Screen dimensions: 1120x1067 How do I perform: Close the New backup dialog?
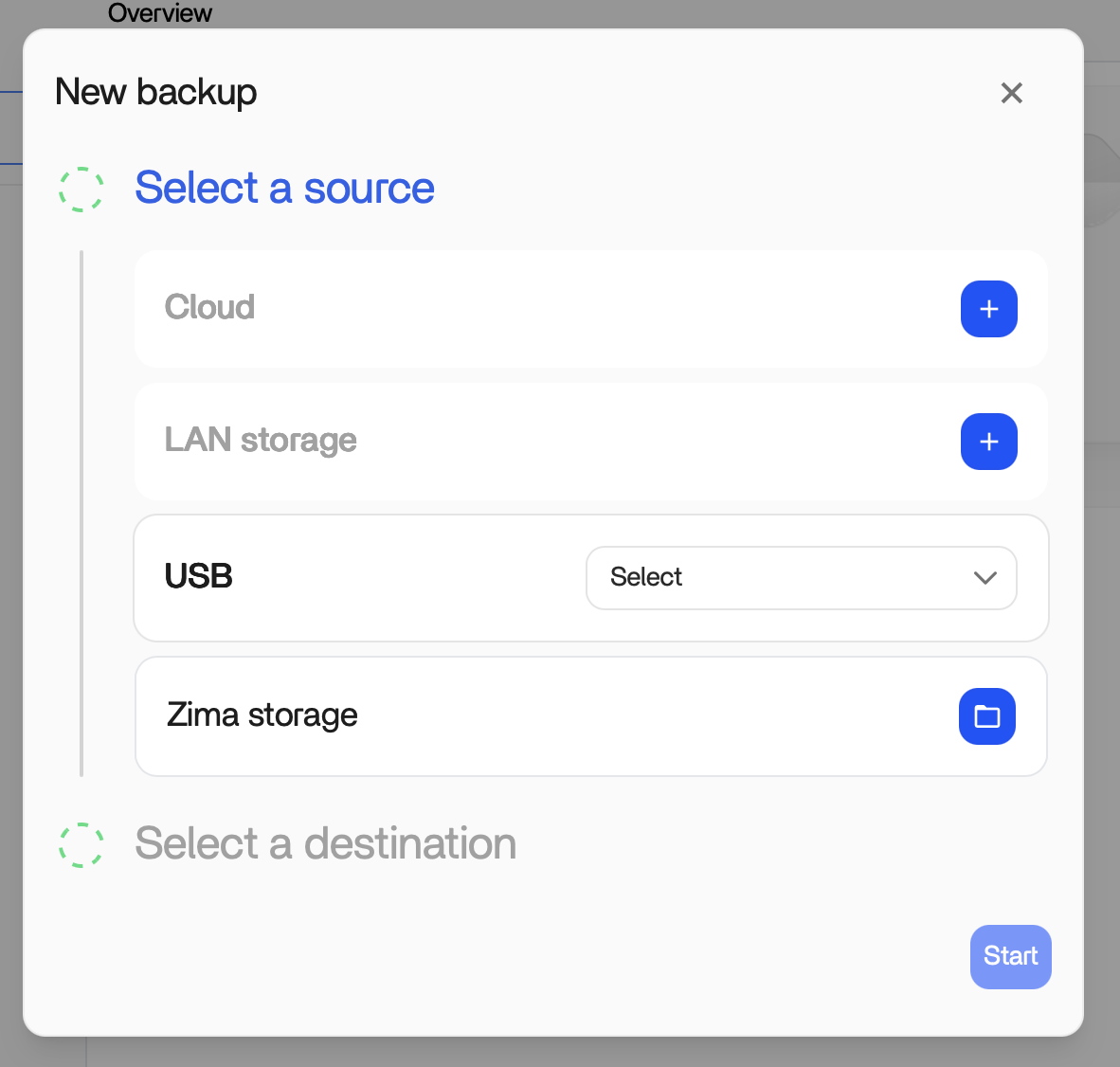point(1011,93)
